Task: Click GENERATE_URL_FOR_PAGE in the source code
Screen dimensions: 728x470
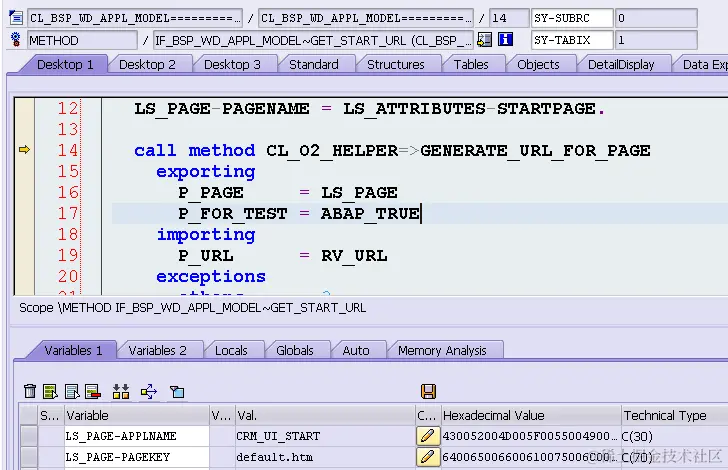Action: tap(535, 150)
